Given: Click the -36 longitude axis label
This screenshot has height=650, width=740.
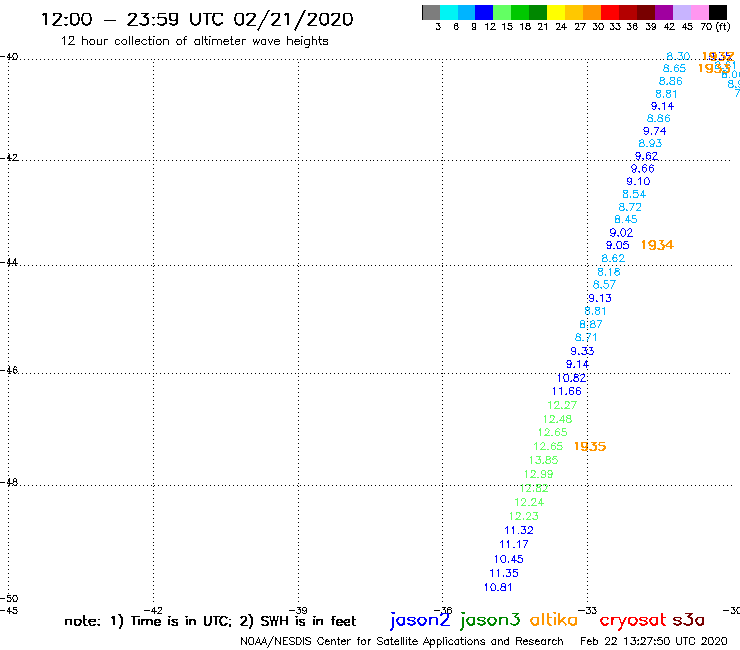Looking at the screenshot, I should (443, 611).
